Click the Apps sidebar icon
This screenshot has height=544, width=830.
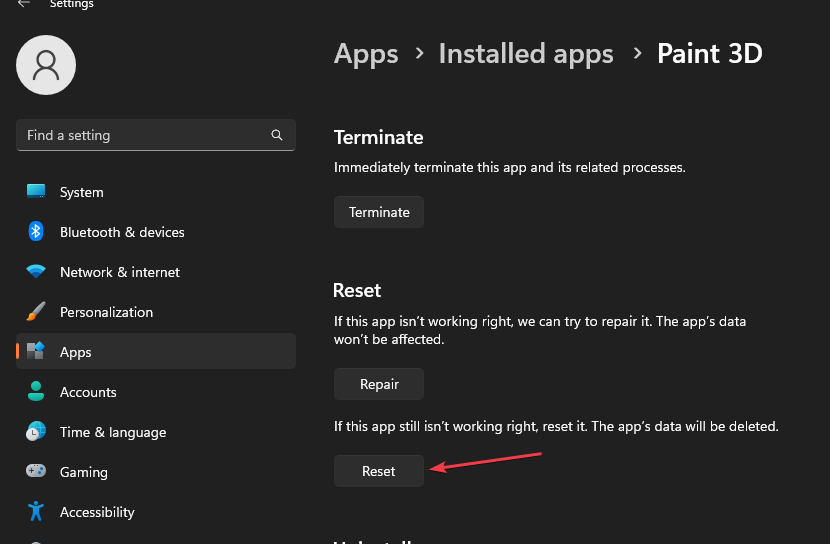(36, 351)
